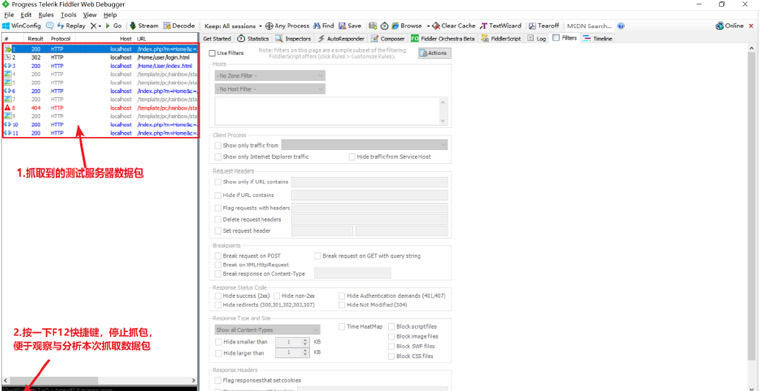This screenshot has width=760, height=391.
Task: Switch to the Inspectors tab
Action: pyautogui.click(x=293, y=38)
